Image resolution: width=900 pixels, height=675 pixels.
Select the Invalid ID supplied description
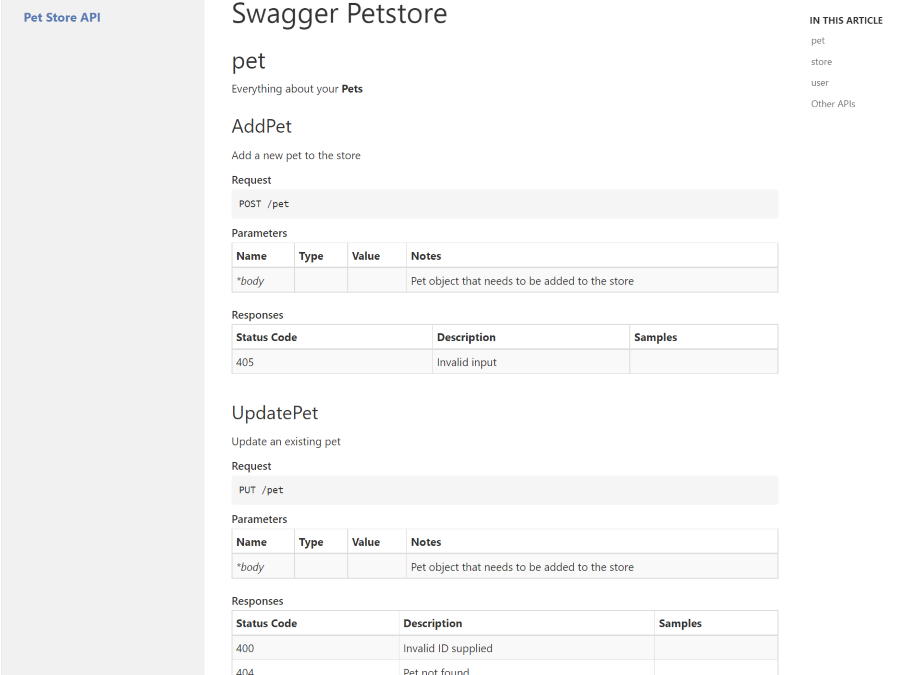447,648
